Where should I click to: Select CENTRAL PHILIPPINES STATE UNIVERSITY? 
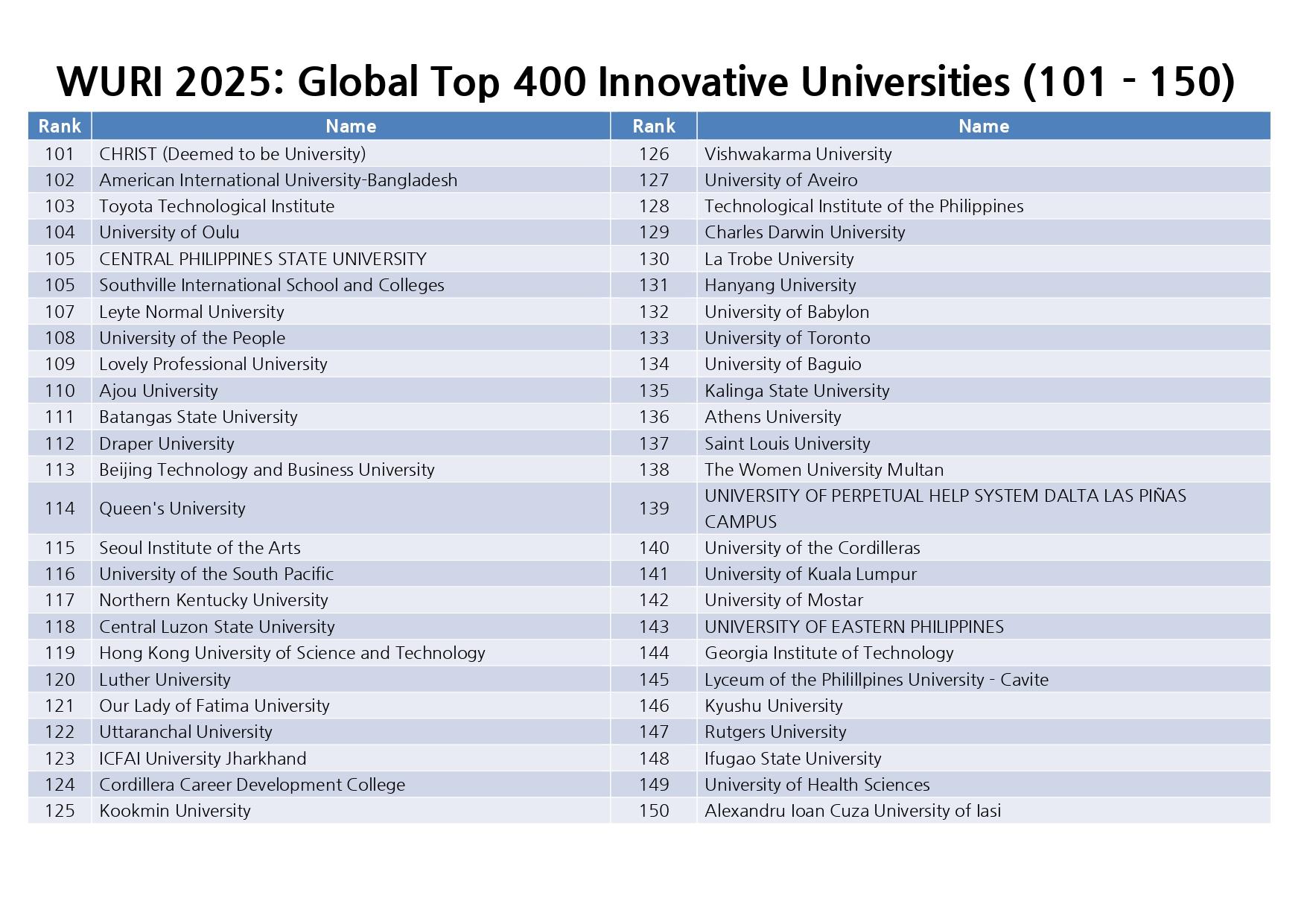[263, 259]
